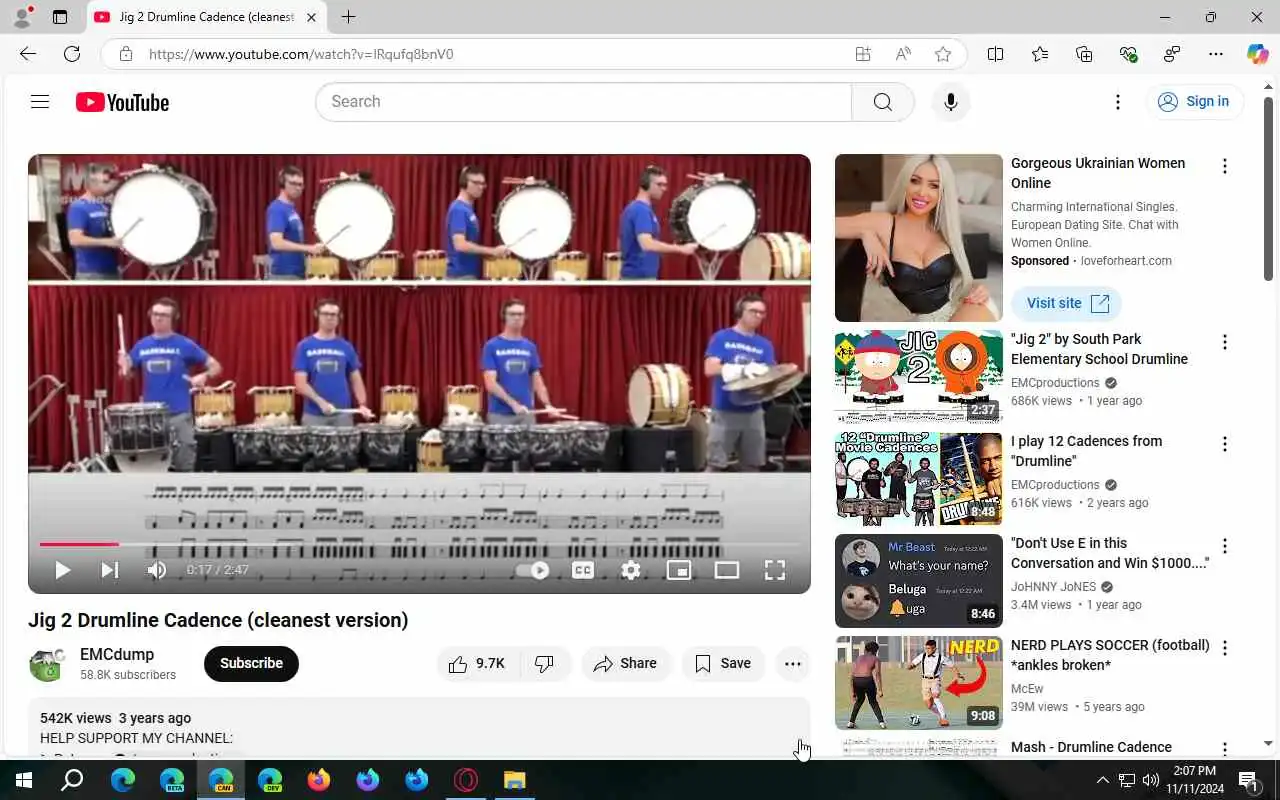Open options for I play 12 Cadences video
Viewport: 1280px width, 800px height.
1224,445
